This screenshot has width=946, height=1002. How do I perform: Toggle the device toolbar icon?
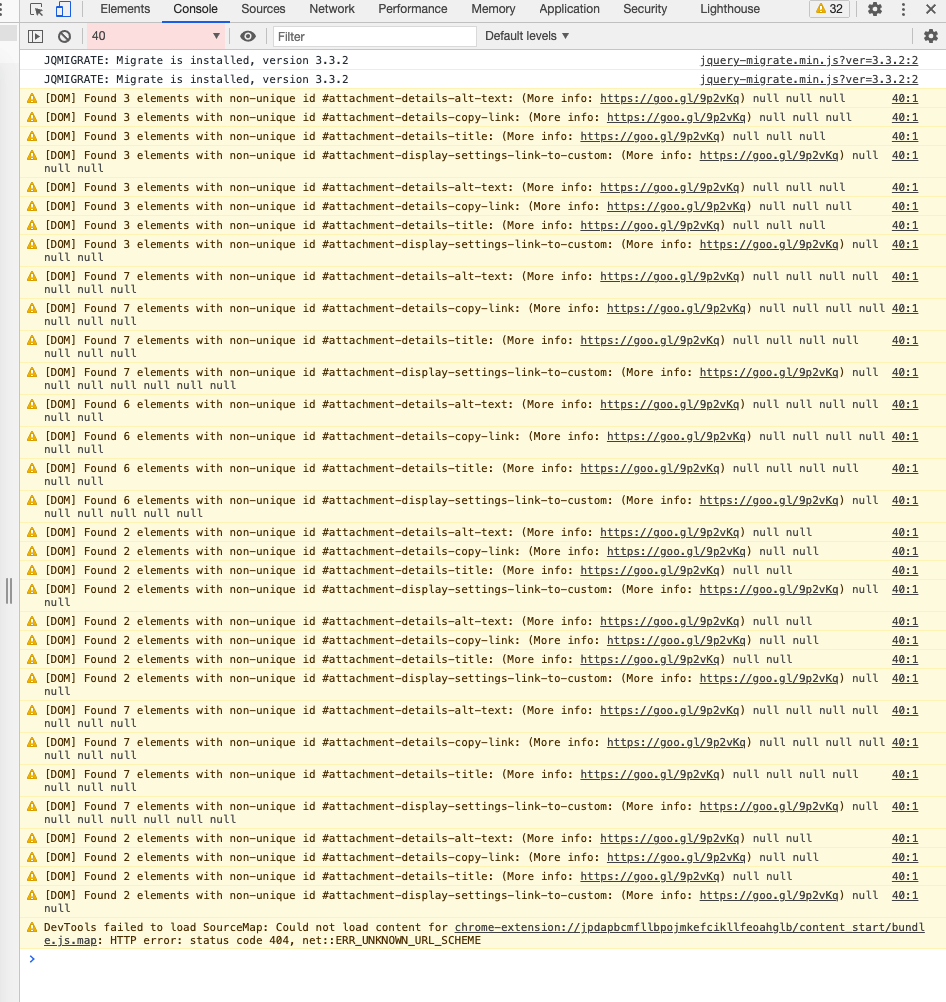tap(63, 9)
